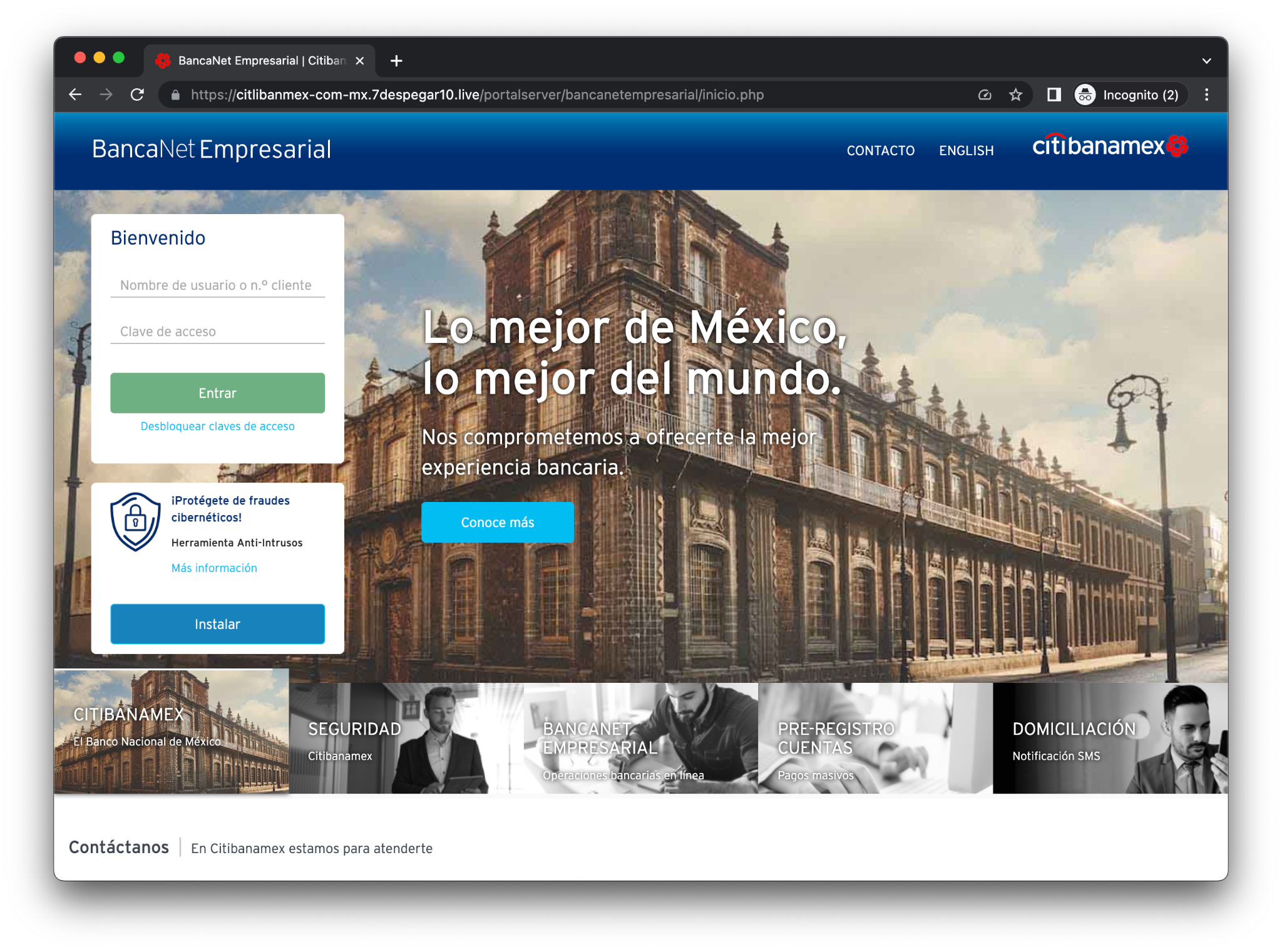The width and height of the screenshot is (1282, 952).
Task: Click the blue Instalar button
Action: click(x=217, y=624)
